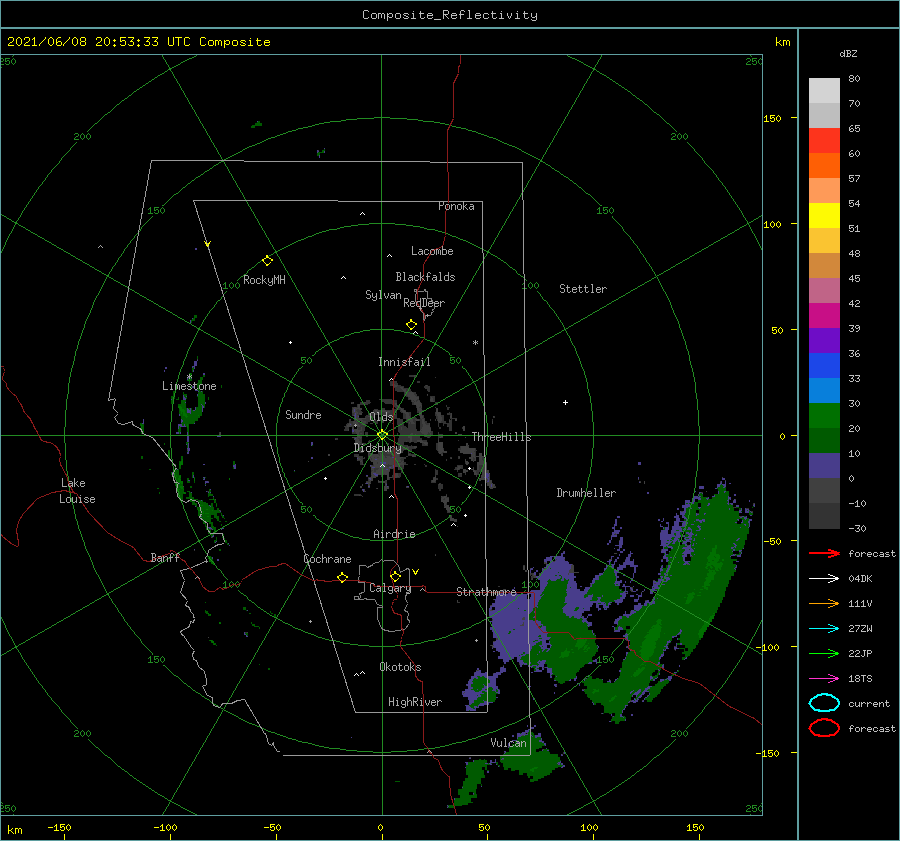The height and width of the screenshot is (841, 900).
Task: Click the purple 36-39 dBZ swatch
Action: [x=824, y=340]
